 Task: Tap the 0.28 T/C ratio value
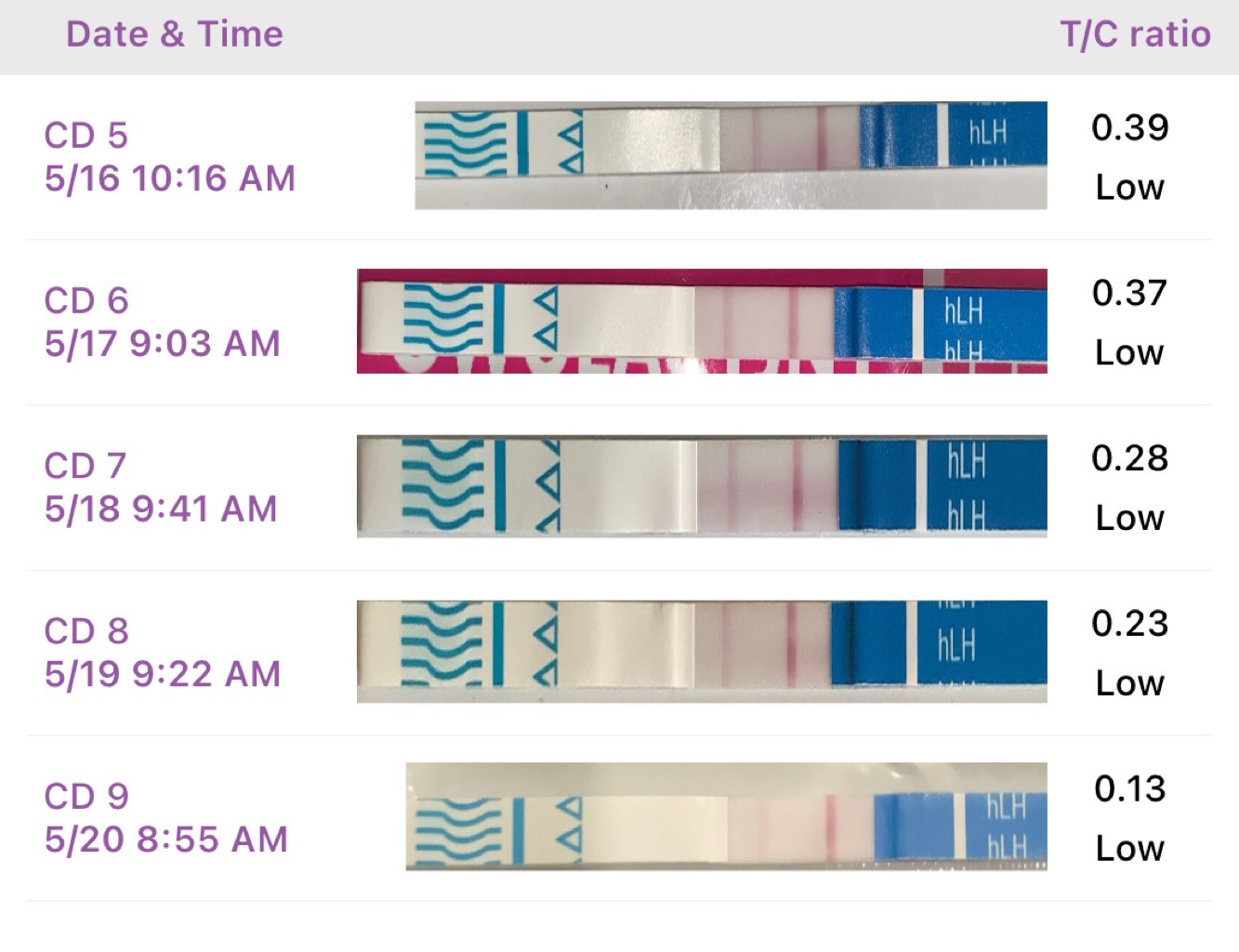(x=1129, y=457)
